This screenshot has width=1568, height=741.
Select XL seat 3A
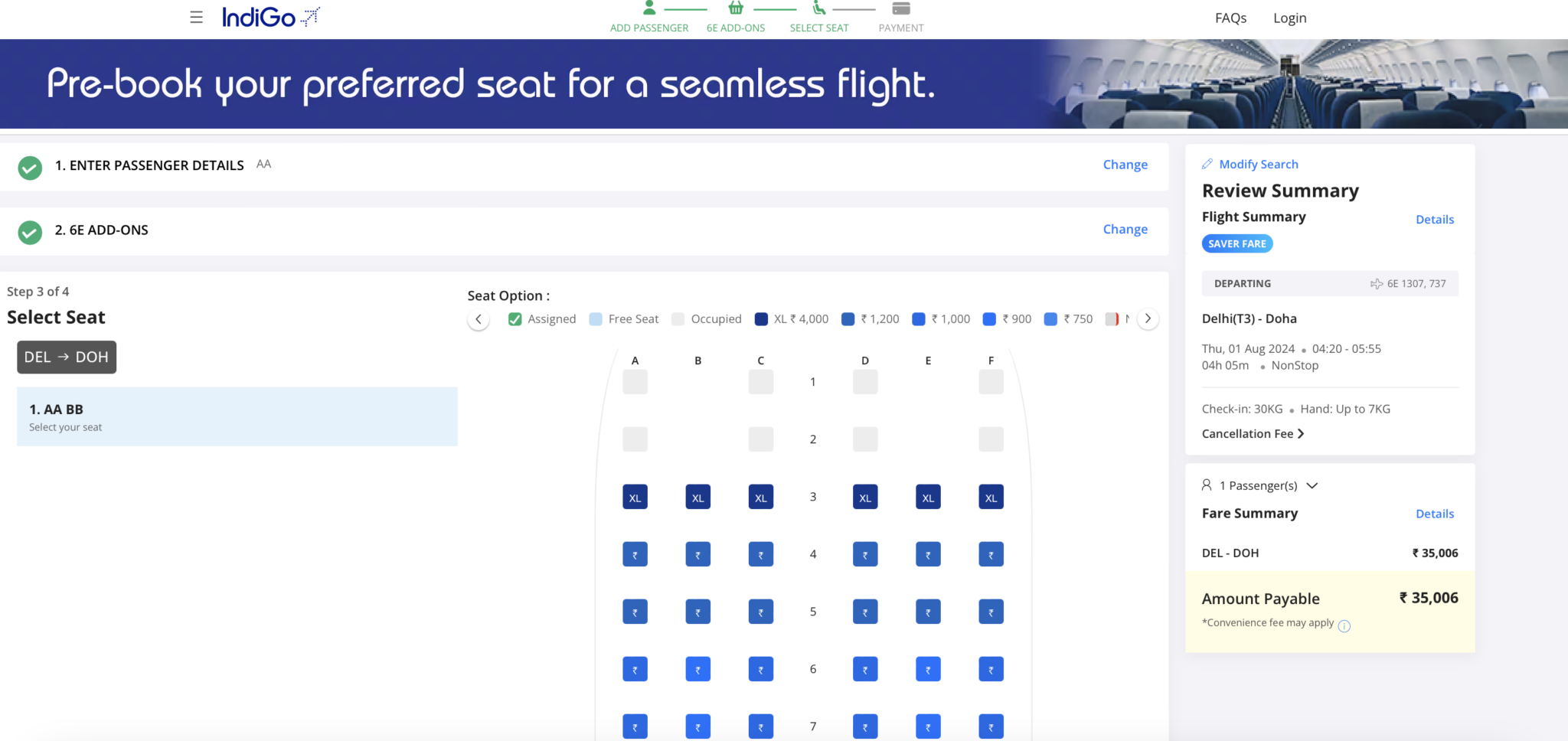coord(635,498)
